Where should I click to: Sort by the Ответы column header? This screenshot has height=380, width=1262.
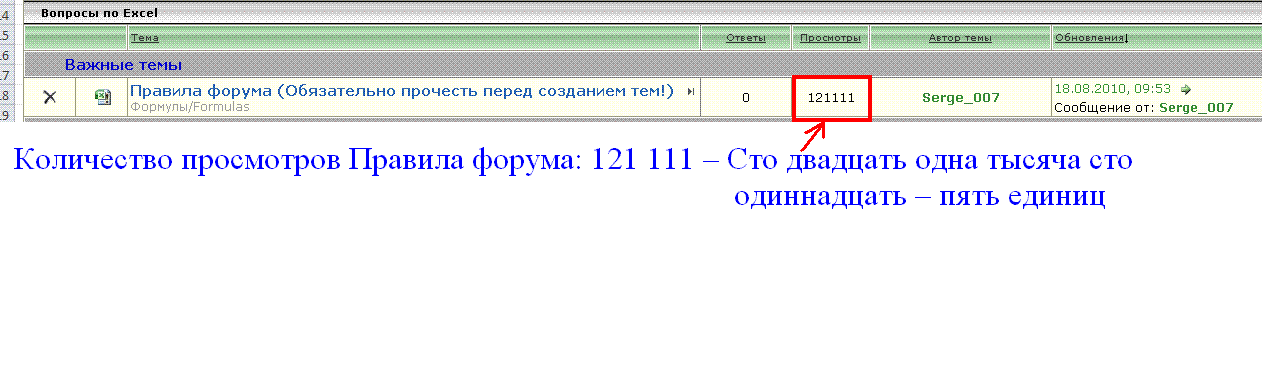(746, 38)
